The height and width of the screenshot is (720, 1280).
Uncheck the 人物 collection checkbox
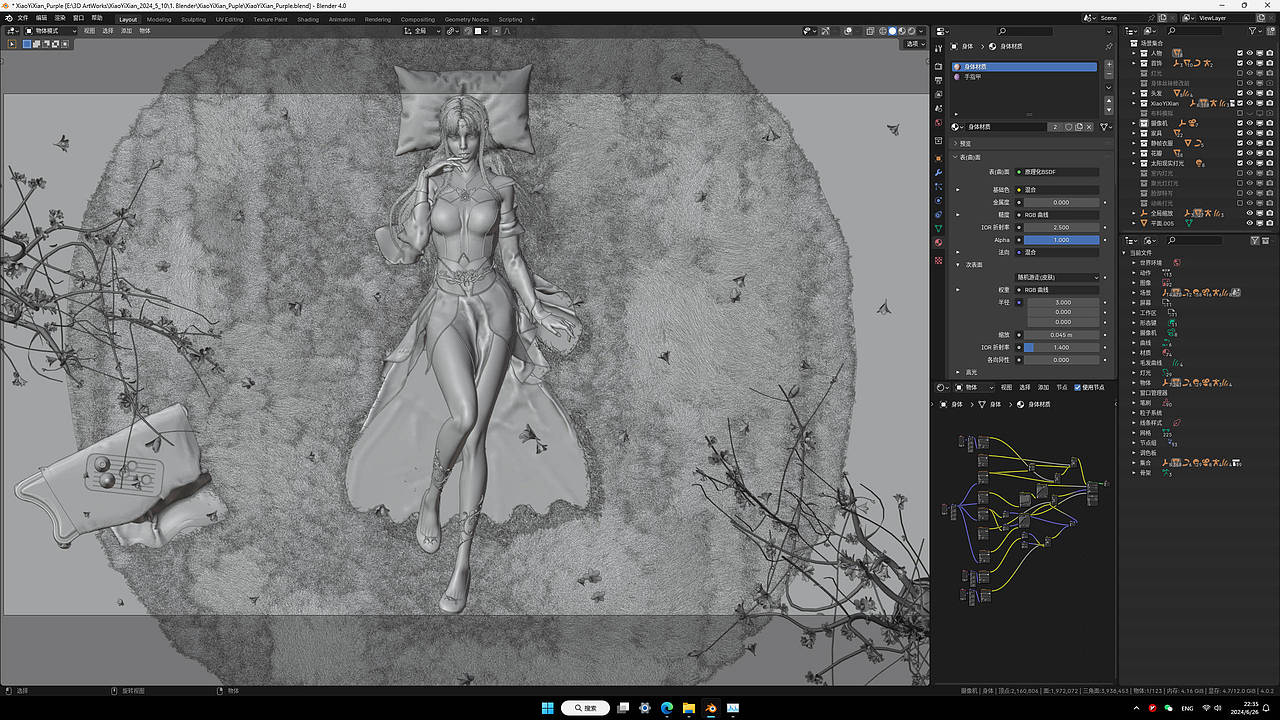[1240, 53]
